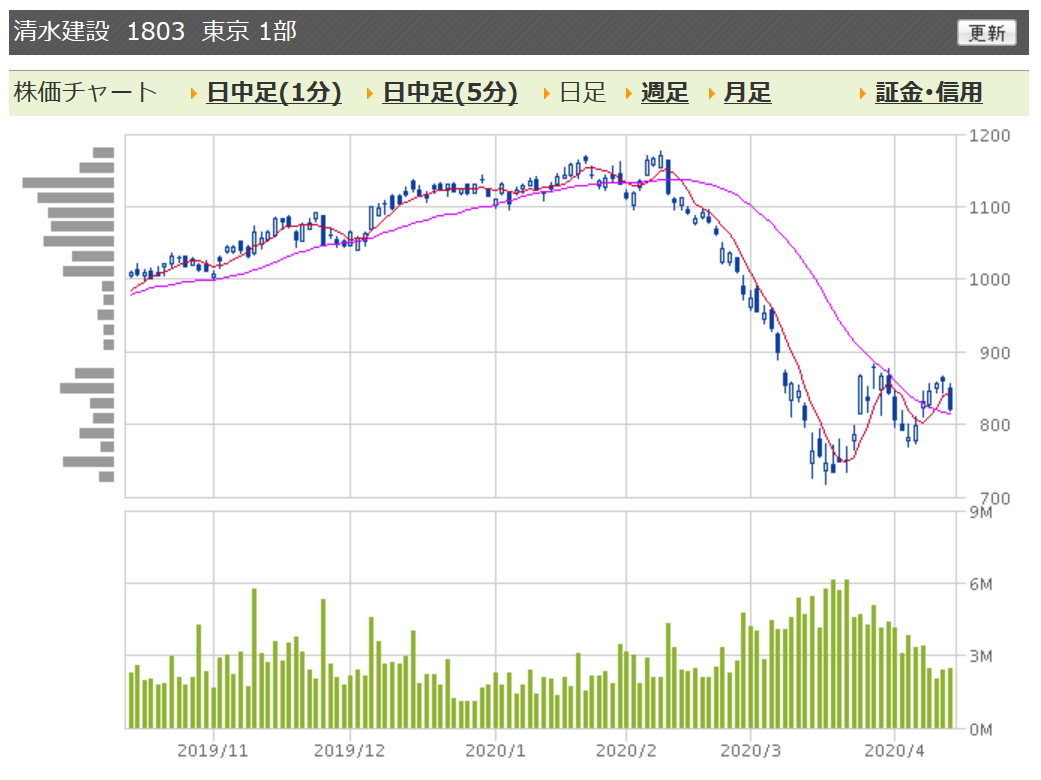Click the 2020/4 date label
The width and height of the screenshot is (1041, 780).
point(894,751)
